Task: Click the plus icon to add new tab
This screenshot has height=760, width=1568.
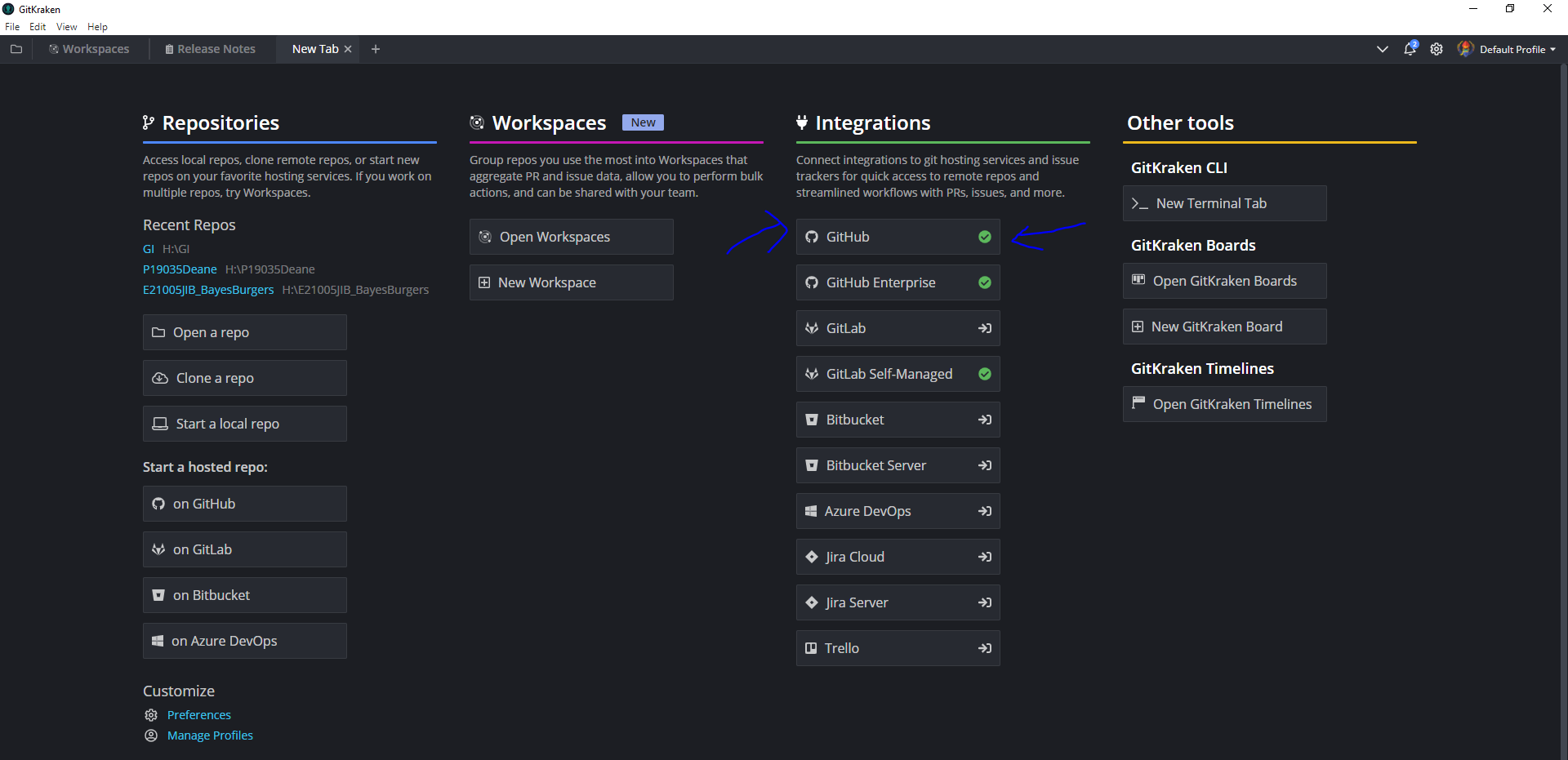Action: click(376, 49)
